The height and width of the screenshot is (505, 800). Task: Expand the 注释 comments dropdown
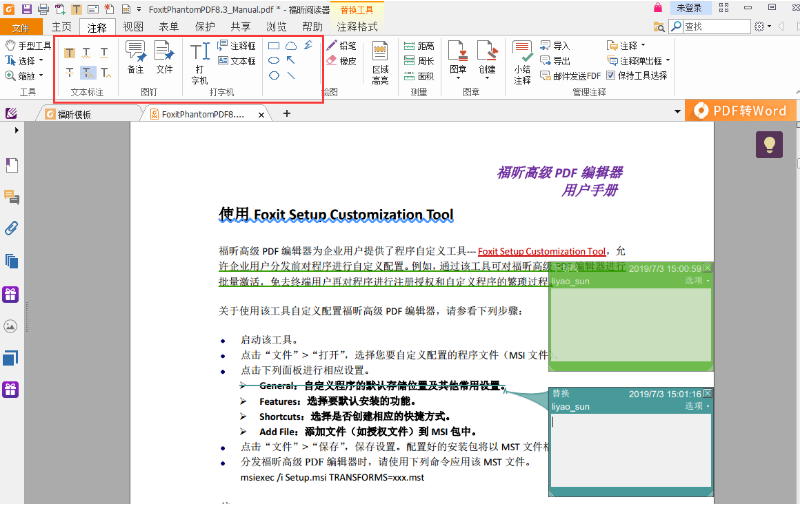tap(643, 45)
